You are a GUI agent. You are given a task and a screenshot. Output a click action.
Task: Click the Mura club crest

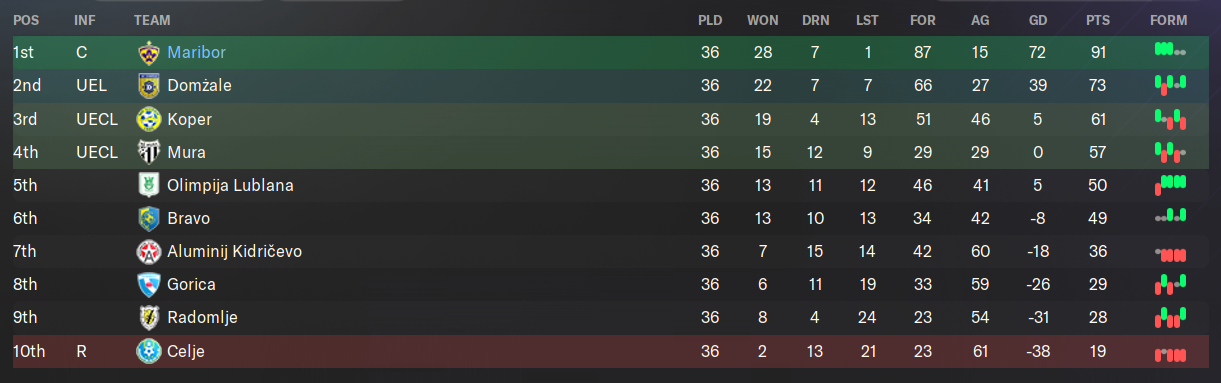(149, 152)
